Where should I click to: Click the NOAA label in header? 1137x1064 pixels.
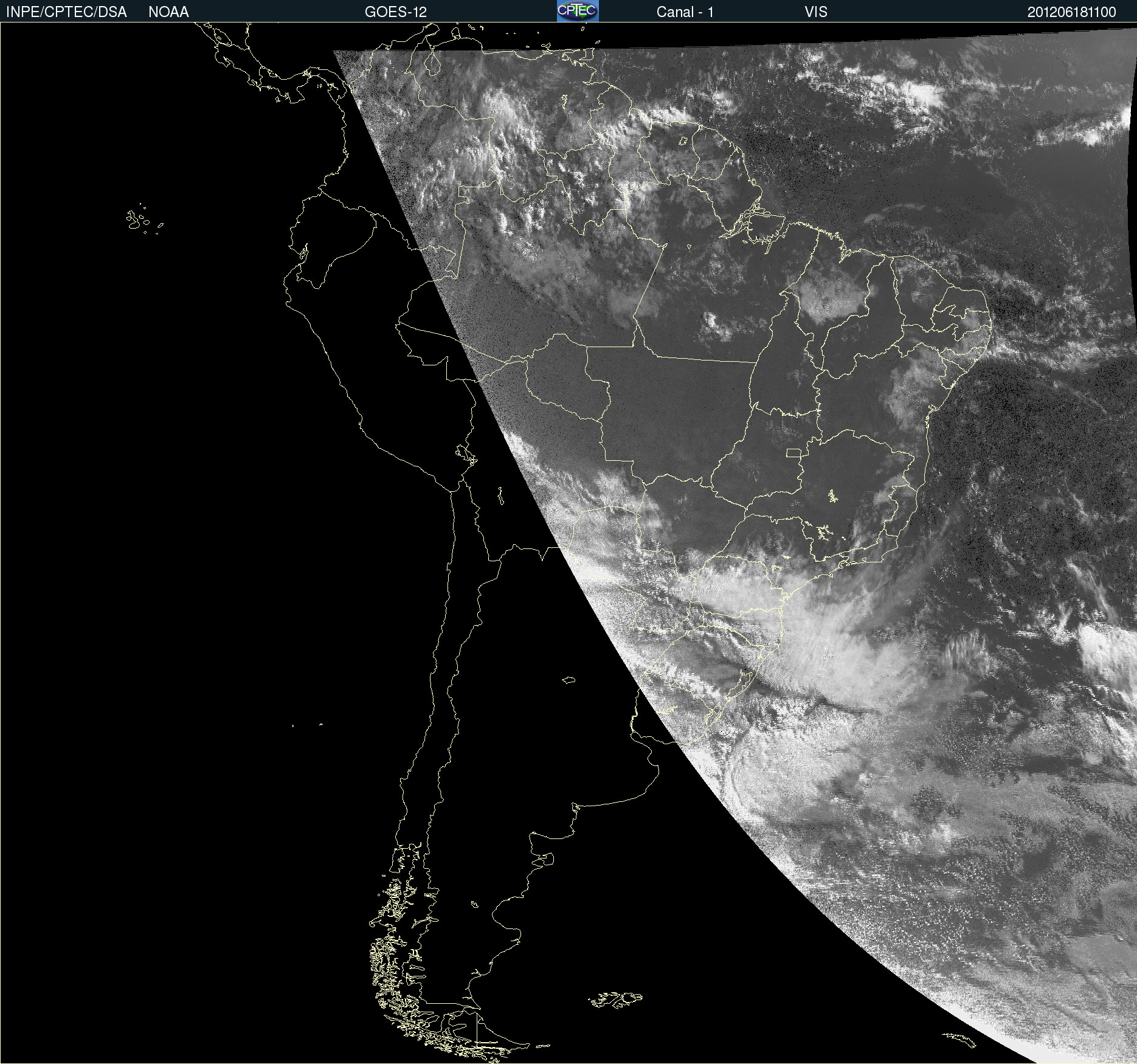coord(168,12)
